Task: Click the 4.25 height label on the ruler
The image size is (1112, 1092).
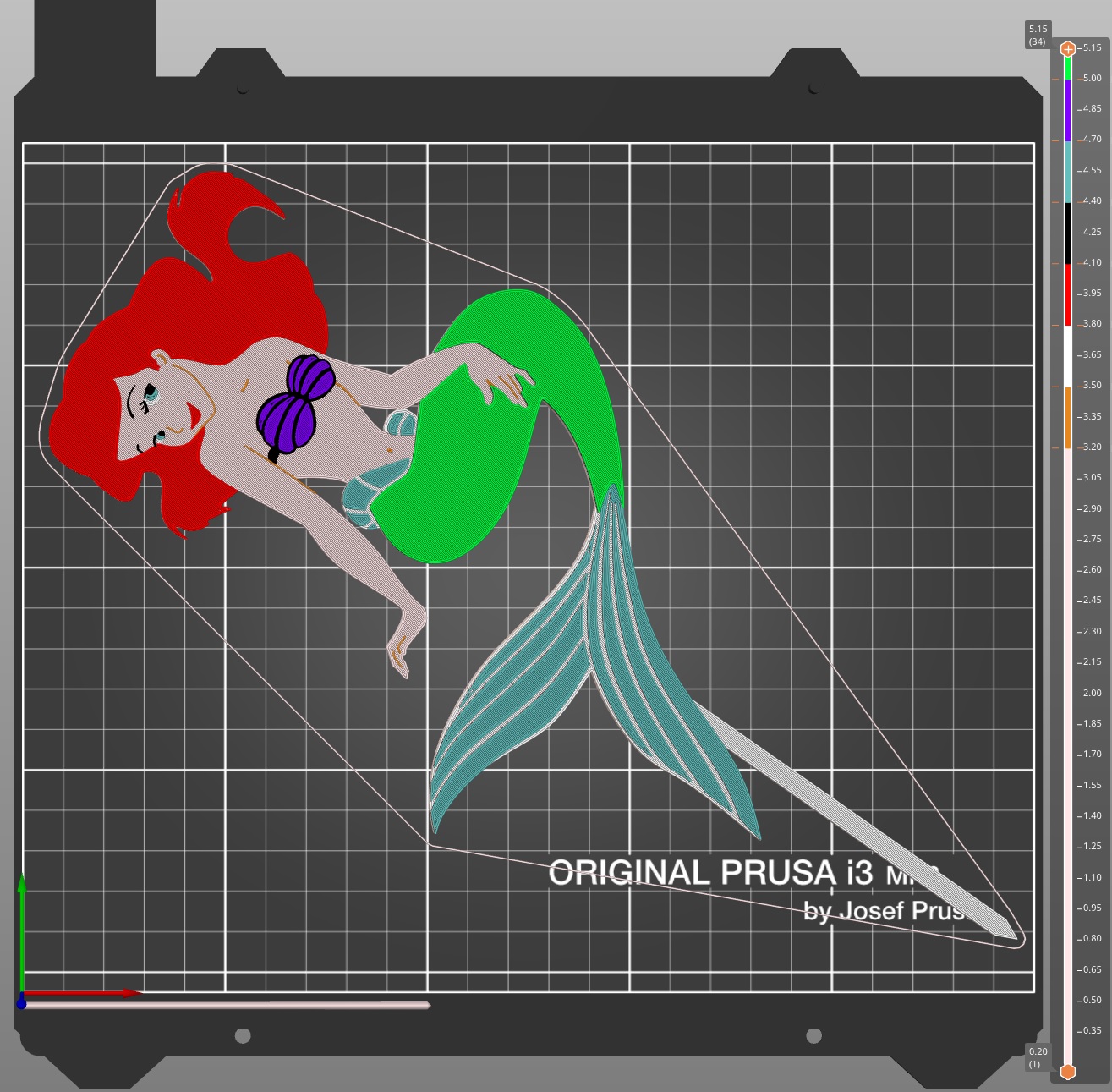Action: [x=1092, y=232]
